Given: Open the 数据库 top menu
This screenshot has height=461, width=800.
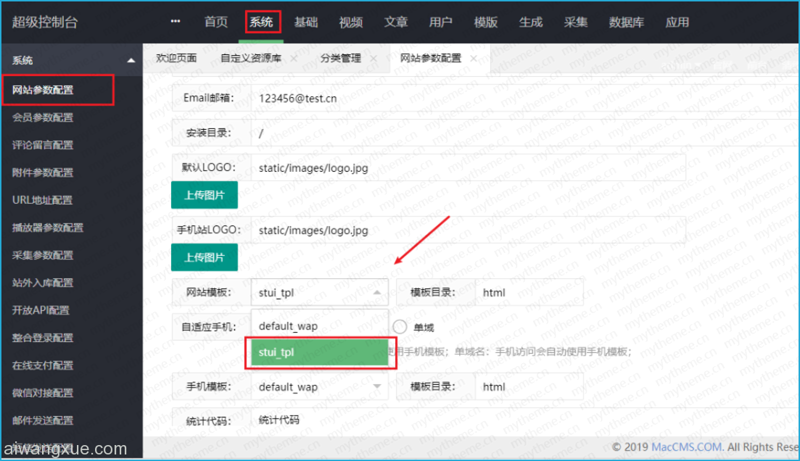Looking at the screenshot, I should (x=626, y=22).
